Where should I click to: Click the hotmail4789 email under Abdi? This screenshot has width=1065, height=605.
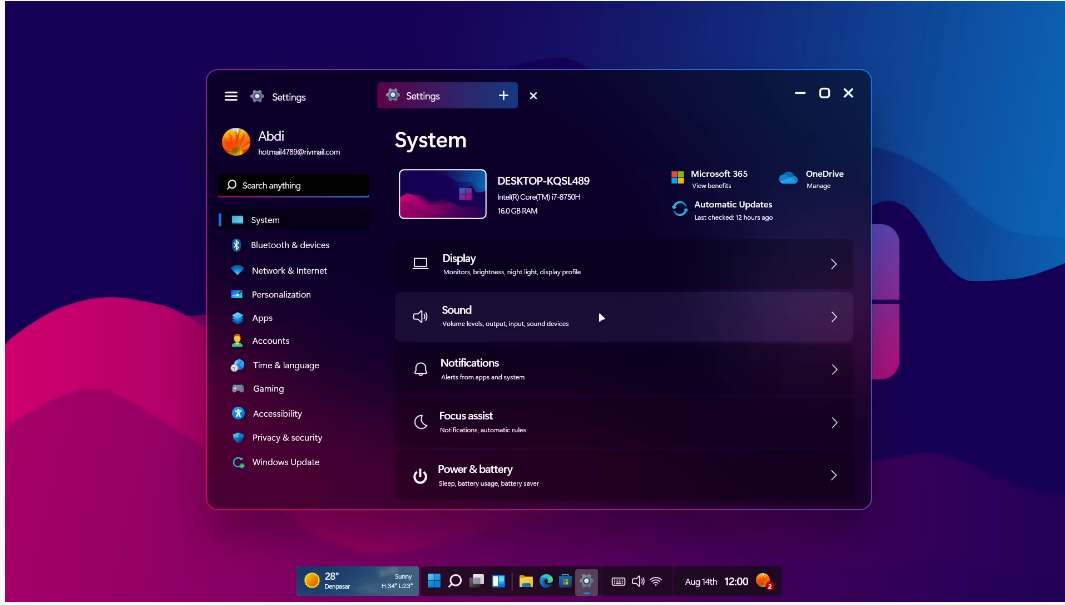click(x=299, y=152)
